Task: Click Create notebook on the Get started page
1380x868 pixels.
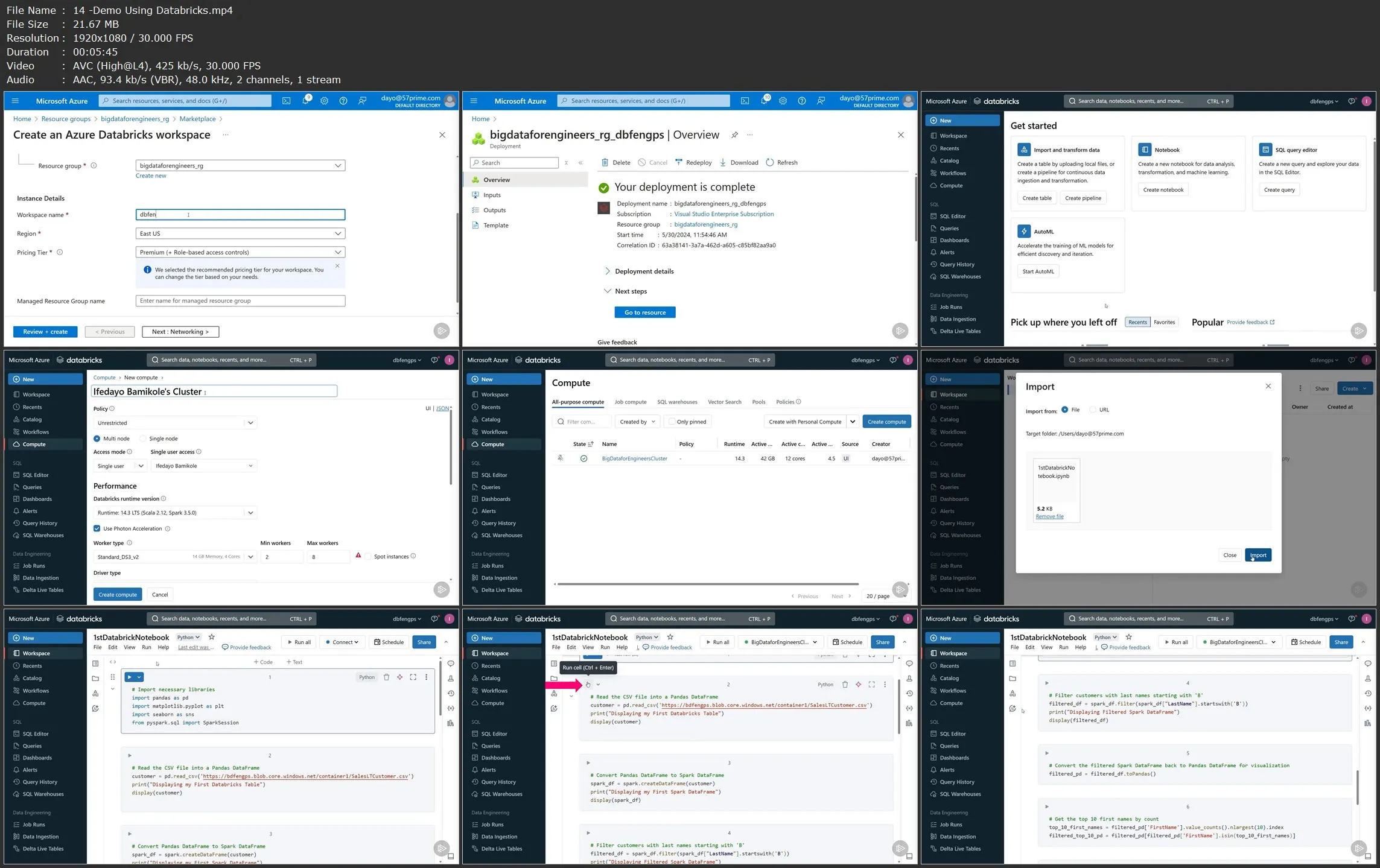Action: pos(1163,189)
